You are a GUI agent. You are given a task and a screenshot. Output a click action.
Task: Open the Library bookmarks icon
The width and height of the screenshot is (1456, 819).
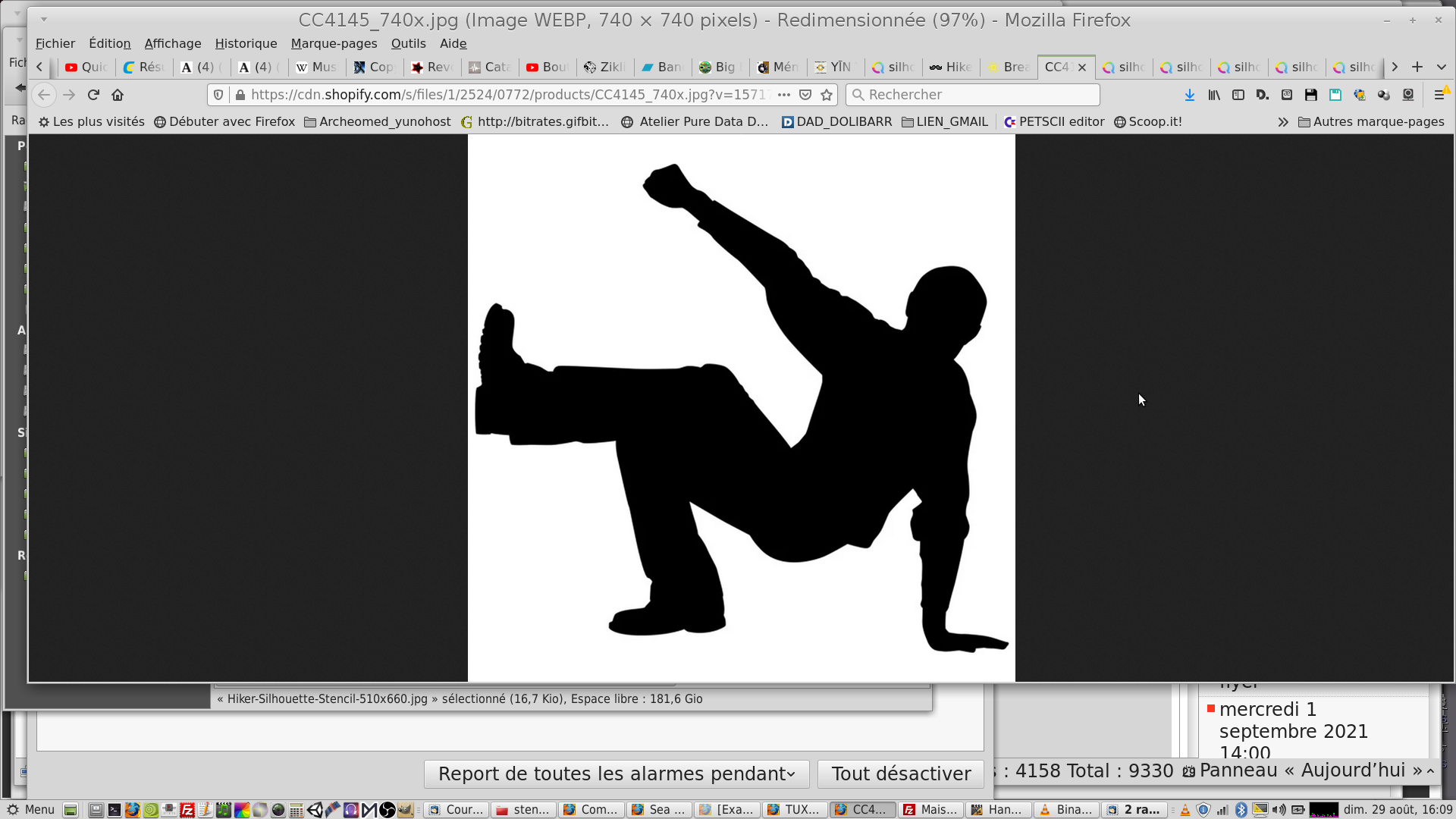tap(1214, 95)
